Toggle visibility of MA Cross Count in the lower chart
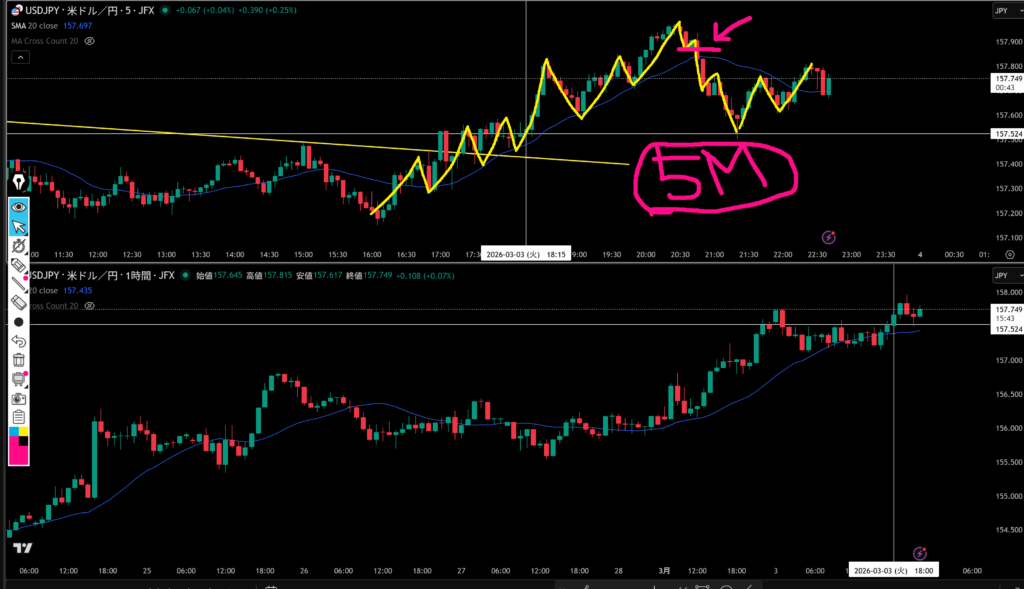This screenshot has height=589, width=1024. [90, 306]
